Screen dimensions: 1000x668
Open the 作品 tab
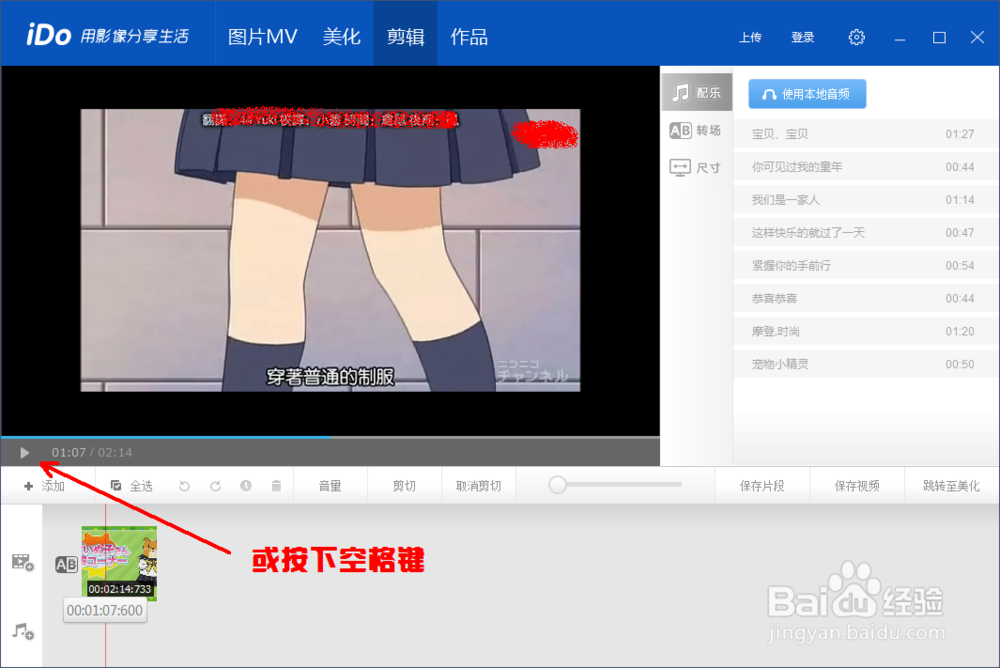pos(469,34)
